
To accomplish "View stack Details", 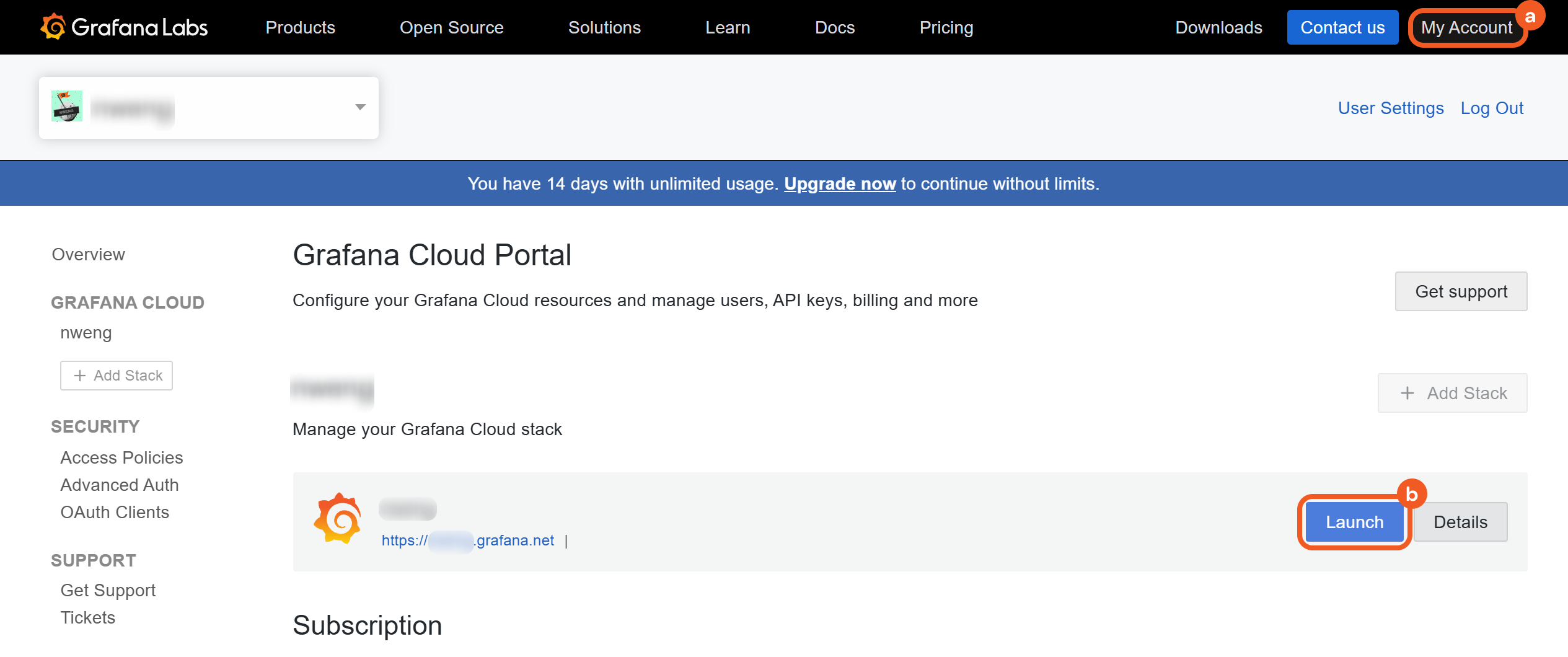I will tap(1460, 522).
